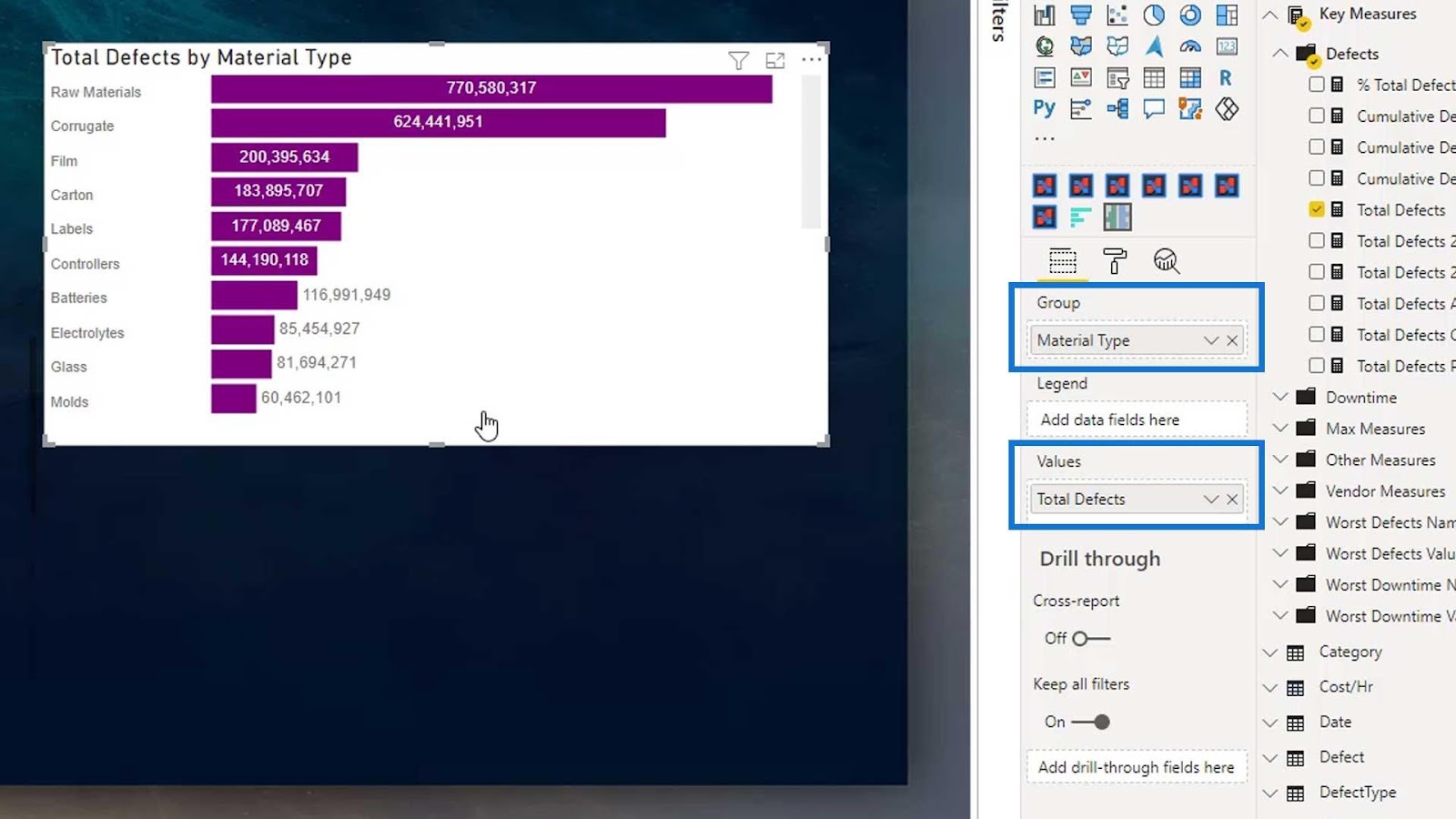Choose the Matrix visual
The image size is (1456, 819).
click(x=1190, y=78)
